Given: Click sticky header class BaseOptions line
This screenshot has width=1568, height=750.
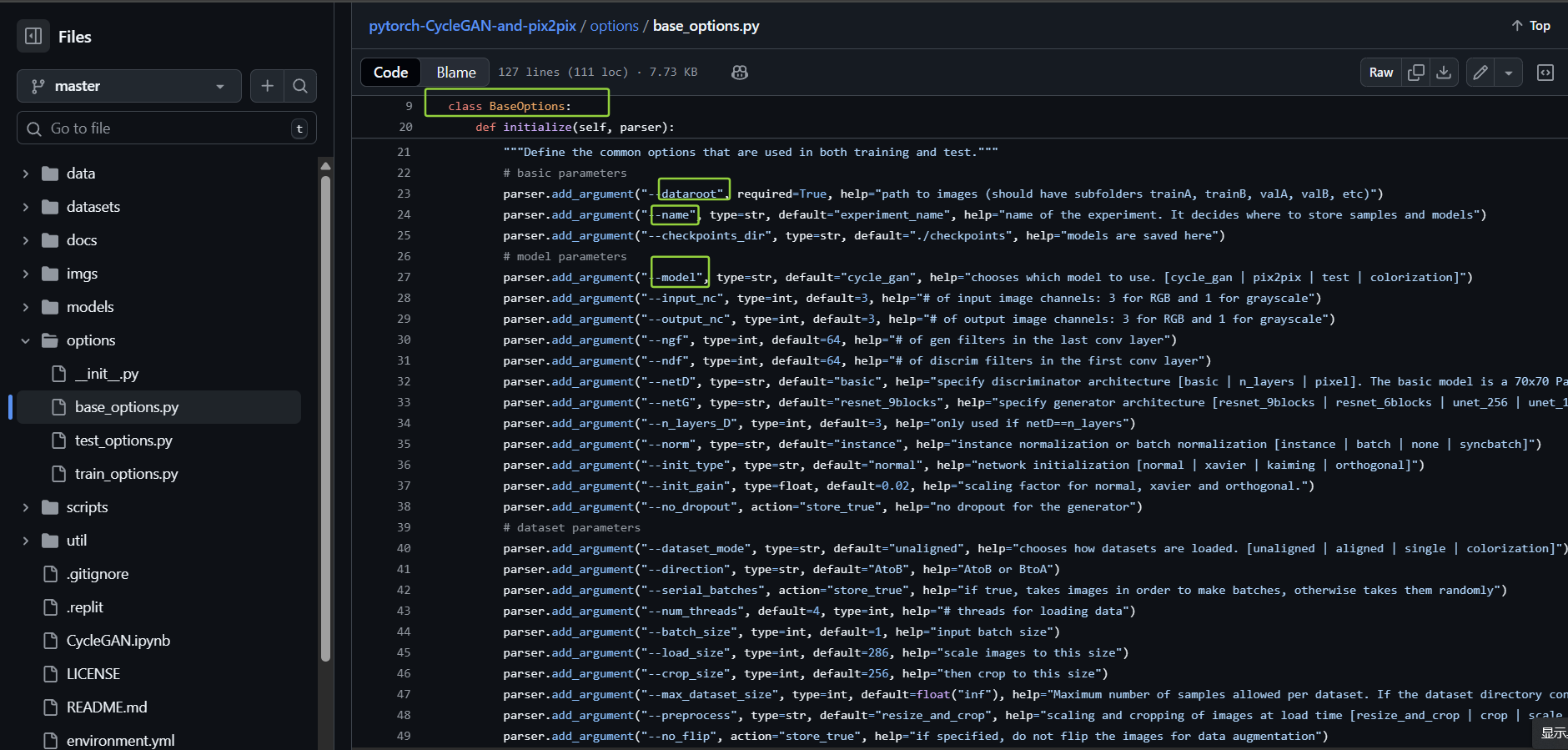Looking at the screenshot, I should 510,106.
